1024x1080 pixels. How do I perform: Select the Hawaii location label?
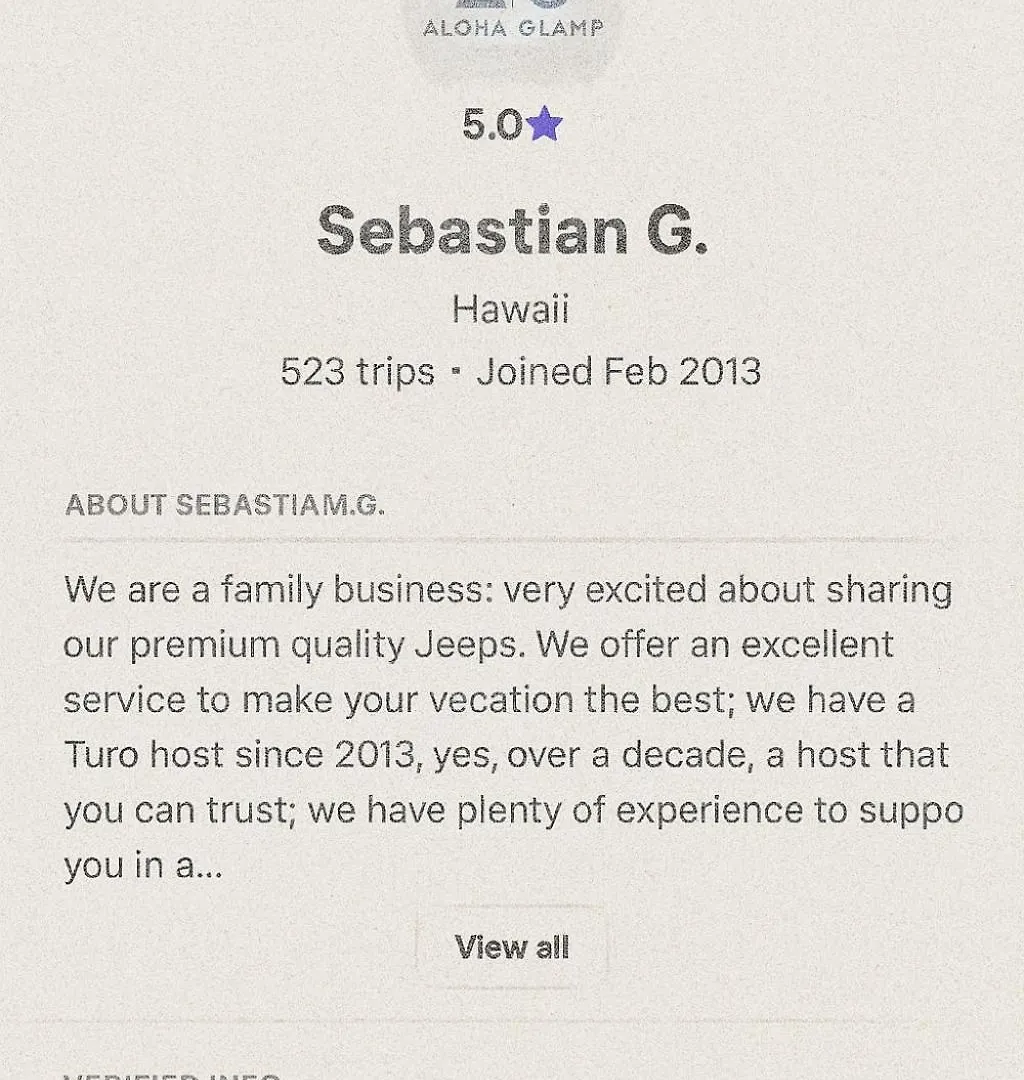pyautogui.click(x=511, y=308)
